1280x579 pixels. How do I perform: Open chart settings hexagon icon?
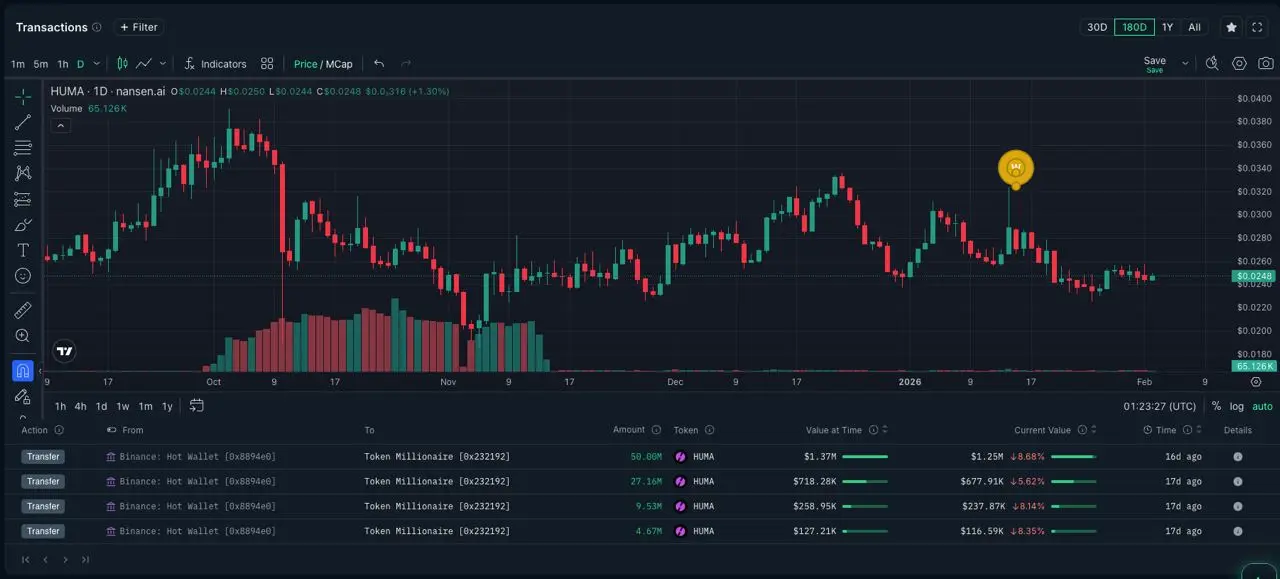click(x=1239, y=63)
